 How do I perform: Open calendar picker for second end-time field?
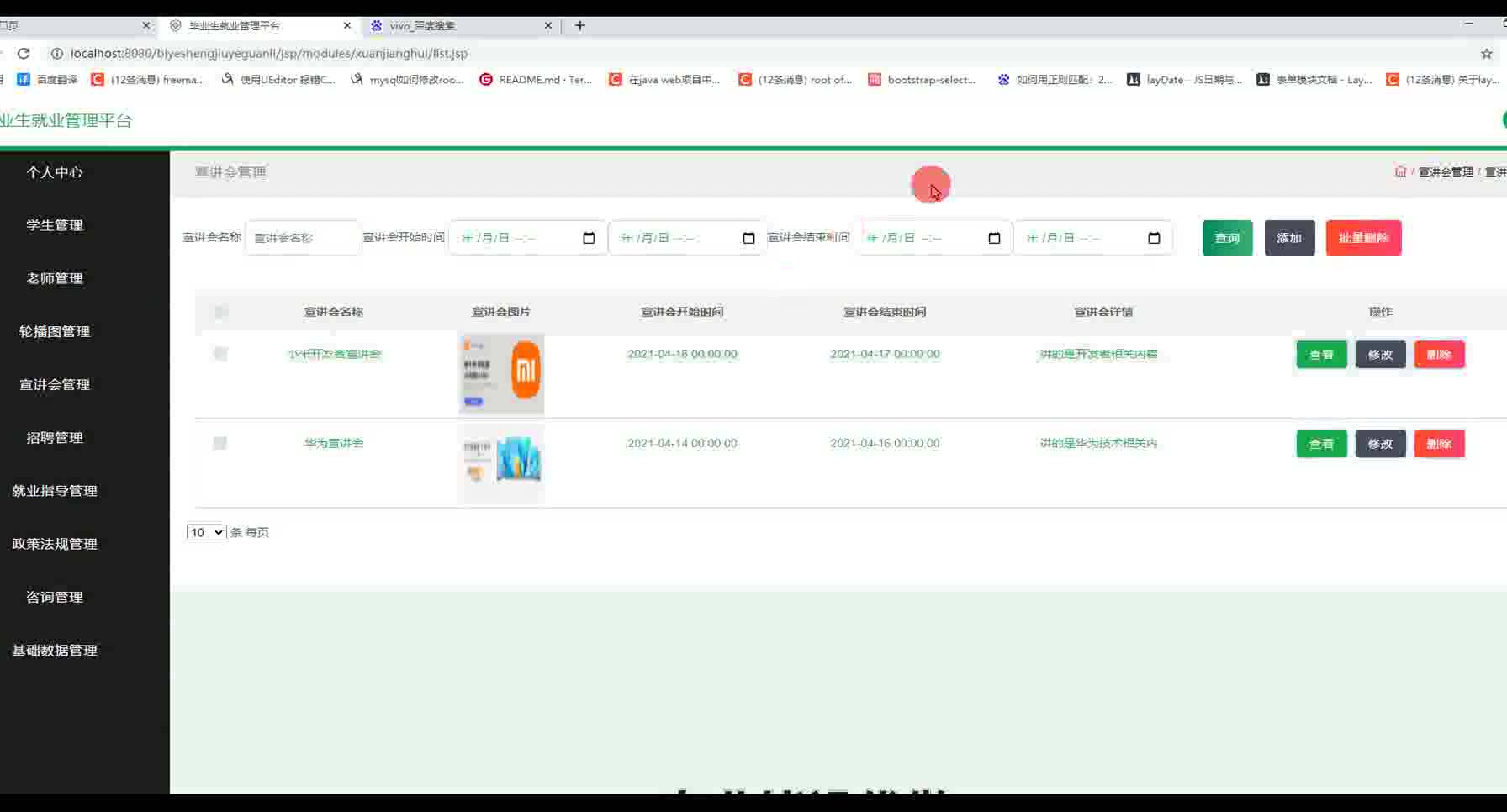pyautogui.click(x=1154, y=238)
